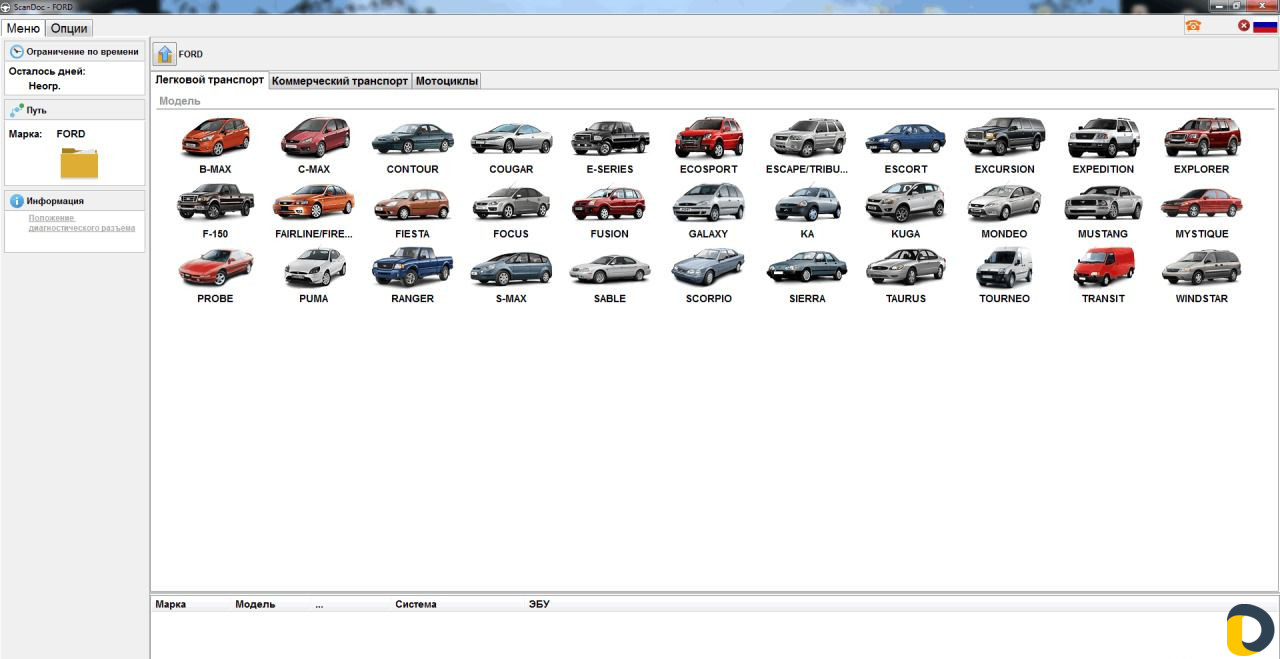Click the Информация panel header

75,201
